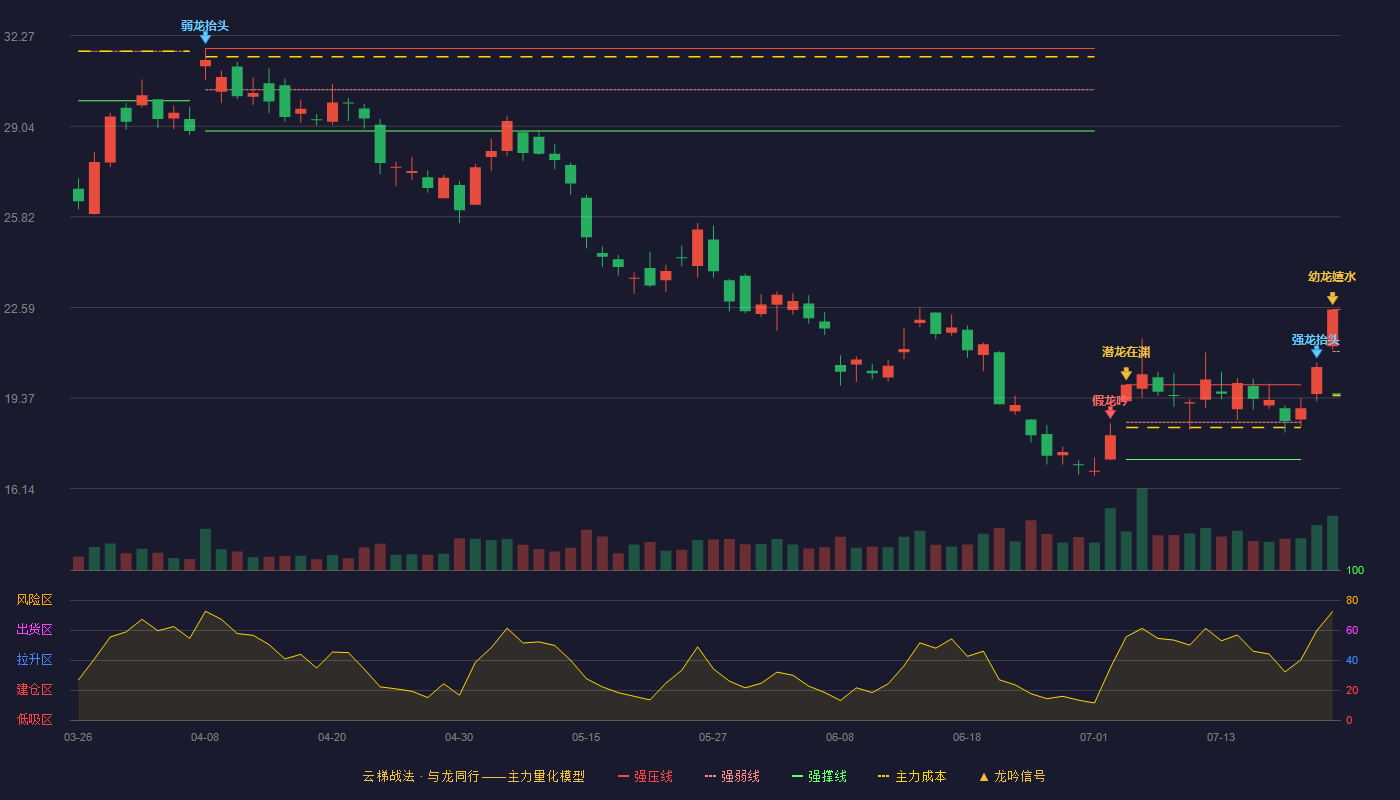Viewport: 1400px width, 800px height.
Task: Click the 04-08 date axis label
Action: pos(205,737)
